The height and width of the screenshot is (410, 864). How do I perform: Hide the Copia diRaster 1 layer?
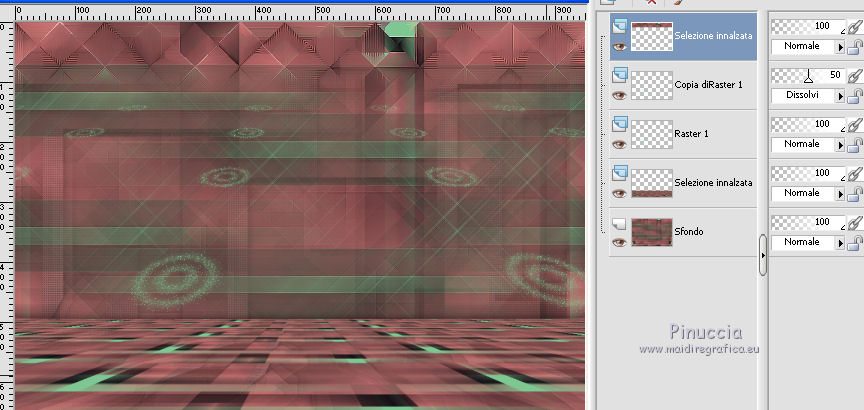point(620,95)
